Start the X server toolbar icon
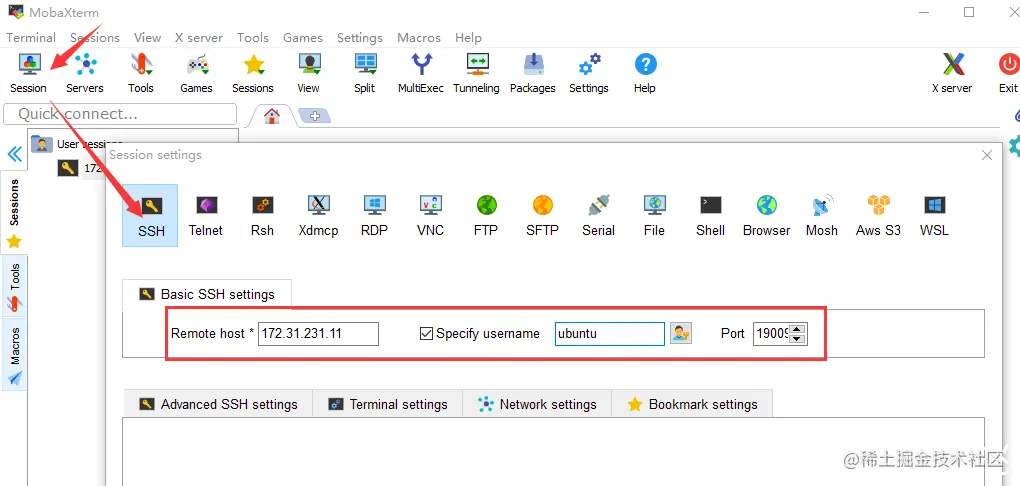This screenshot has width=1020, height=486. (x=952, y=74)
